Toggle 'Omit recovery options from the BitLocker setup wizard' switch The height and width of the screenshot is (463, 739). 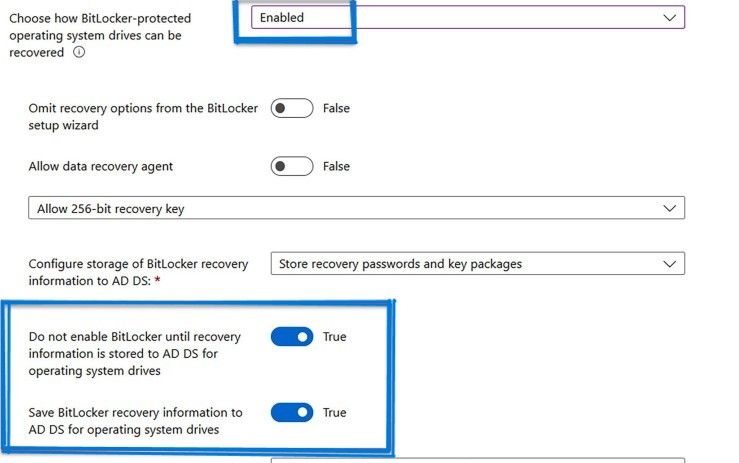tap(292, 108)
